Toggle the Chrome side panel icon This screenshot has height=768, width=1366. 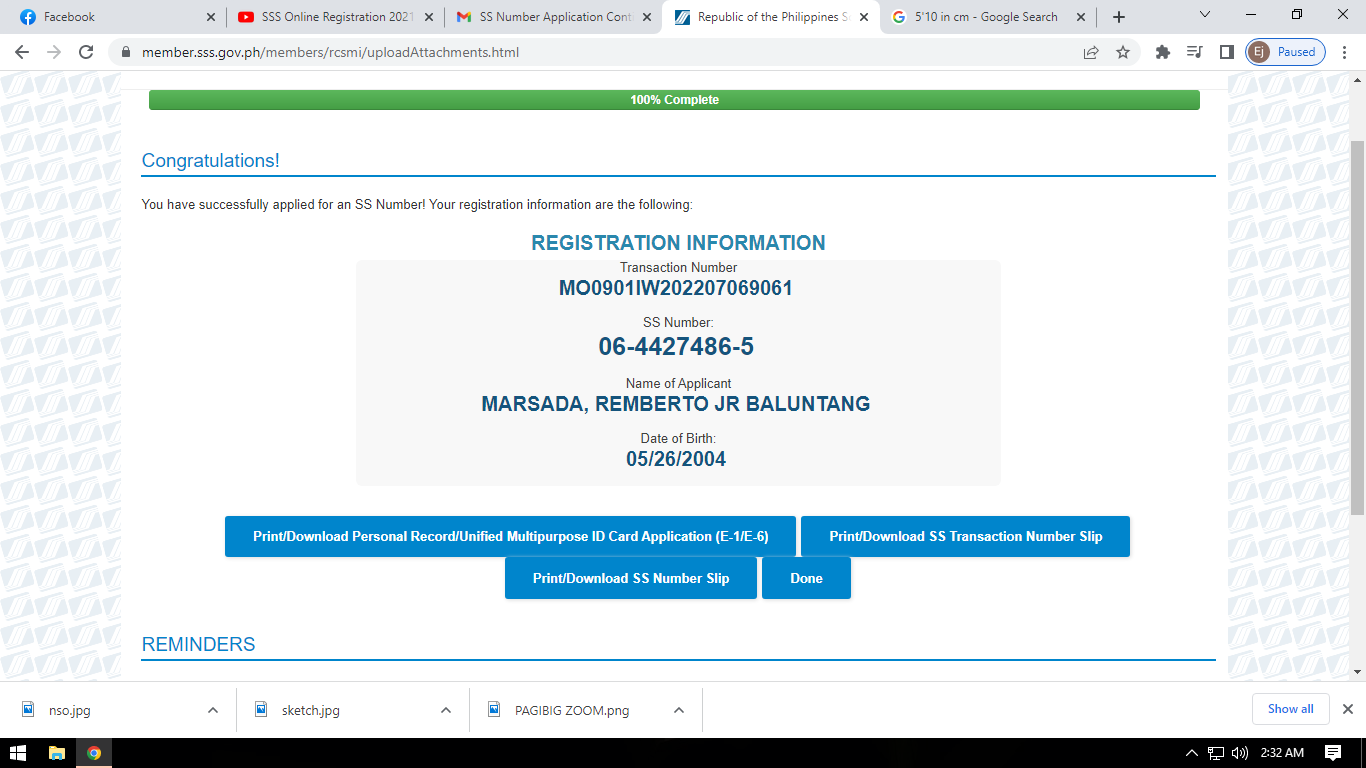1226,52
